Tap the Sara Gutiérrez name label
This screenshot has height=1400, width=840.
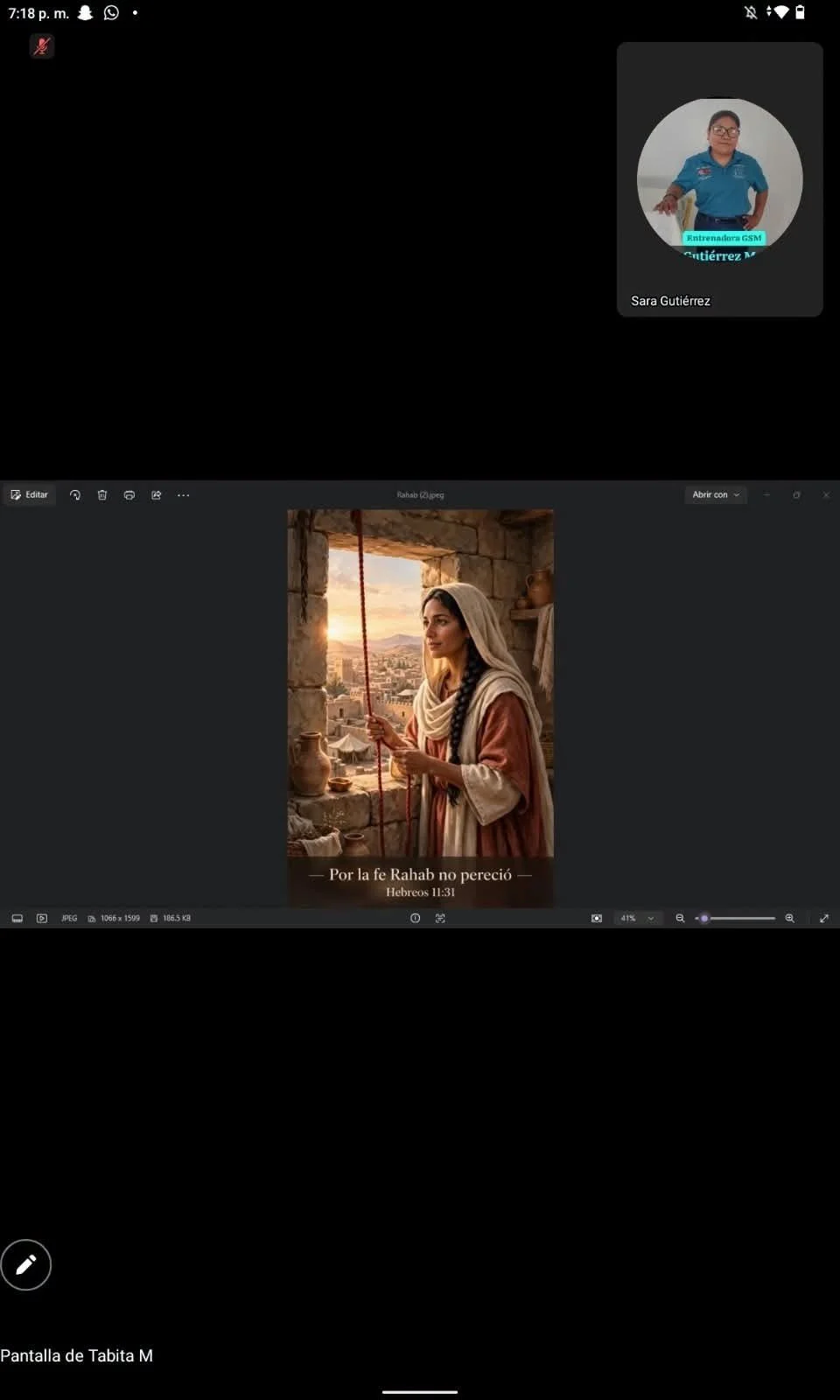(671, 301)
